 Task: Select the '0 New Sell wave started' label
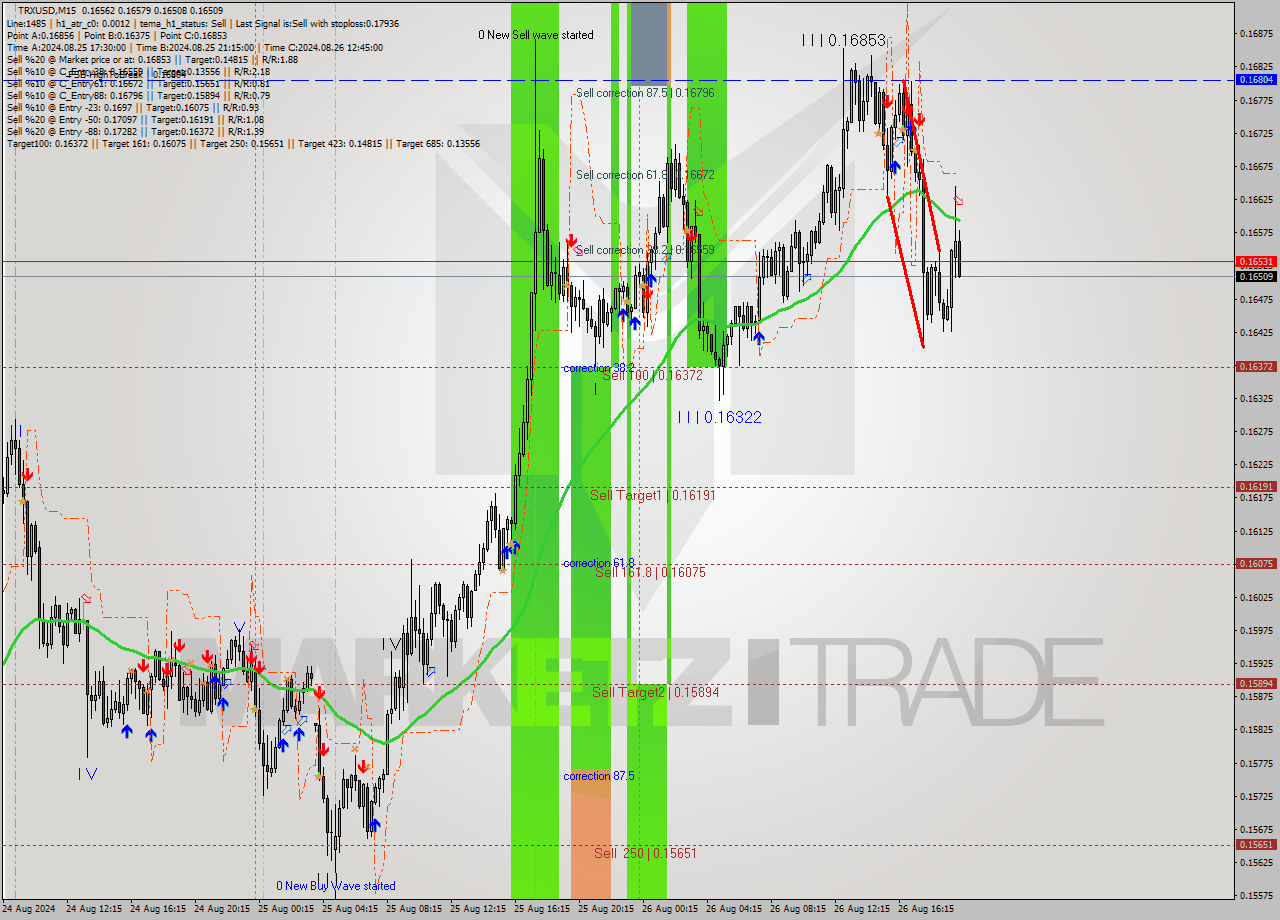click(535, 35)
